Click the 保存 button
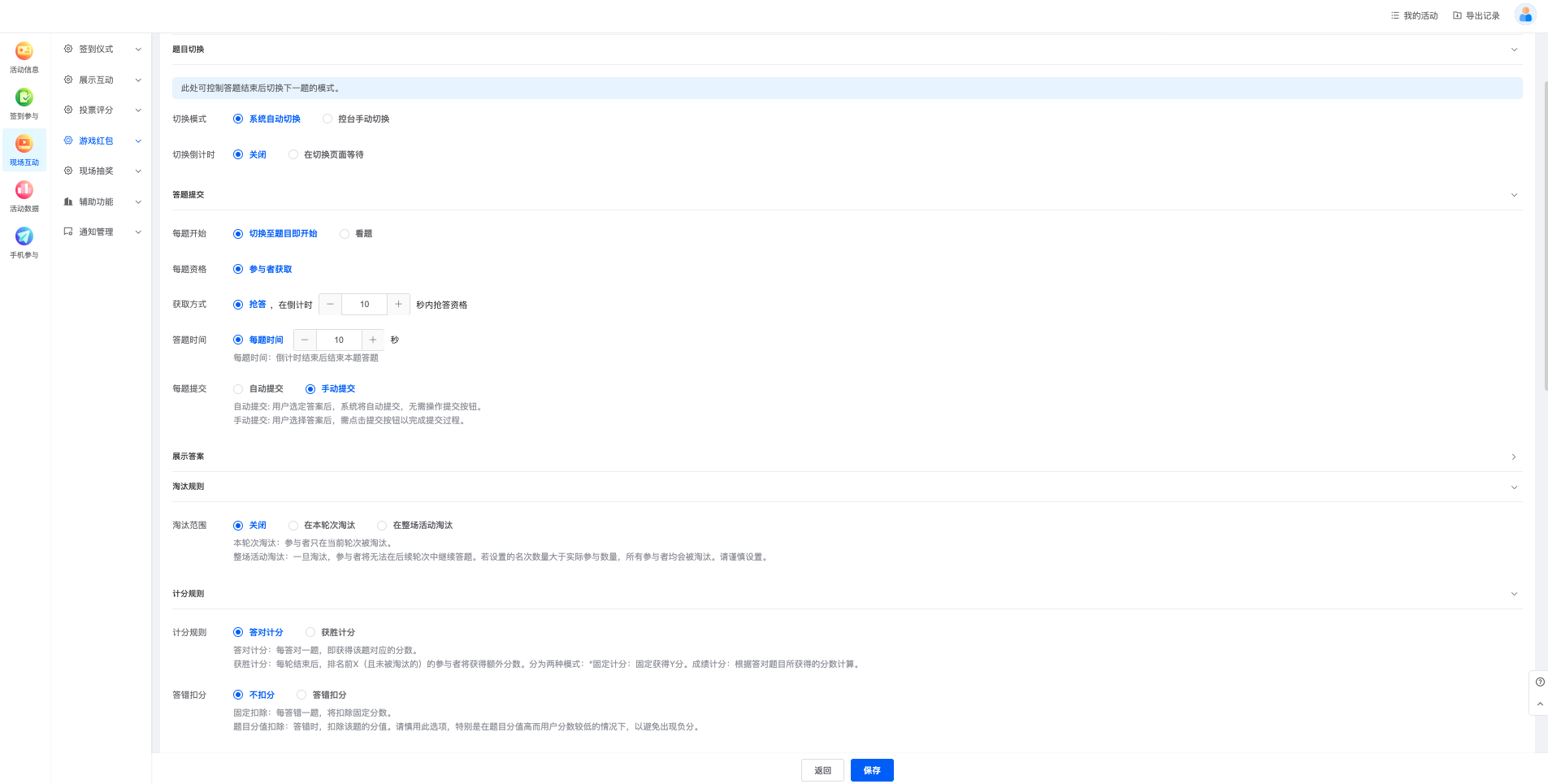This screenshot has height=784, width=1548. tap(872, 770)
